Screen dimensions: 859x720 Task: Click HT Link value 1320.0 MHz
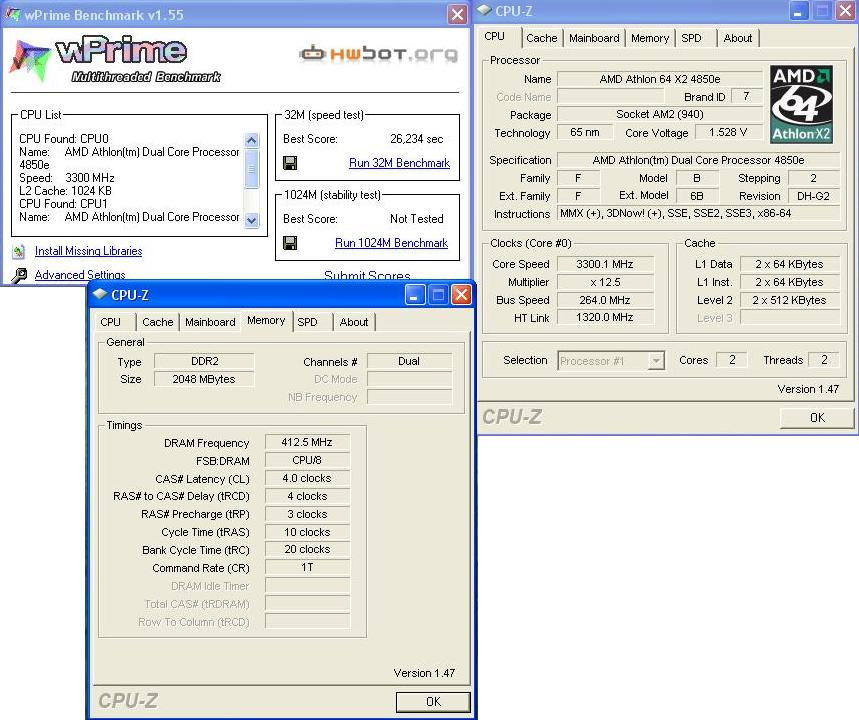tap(605, 317)
